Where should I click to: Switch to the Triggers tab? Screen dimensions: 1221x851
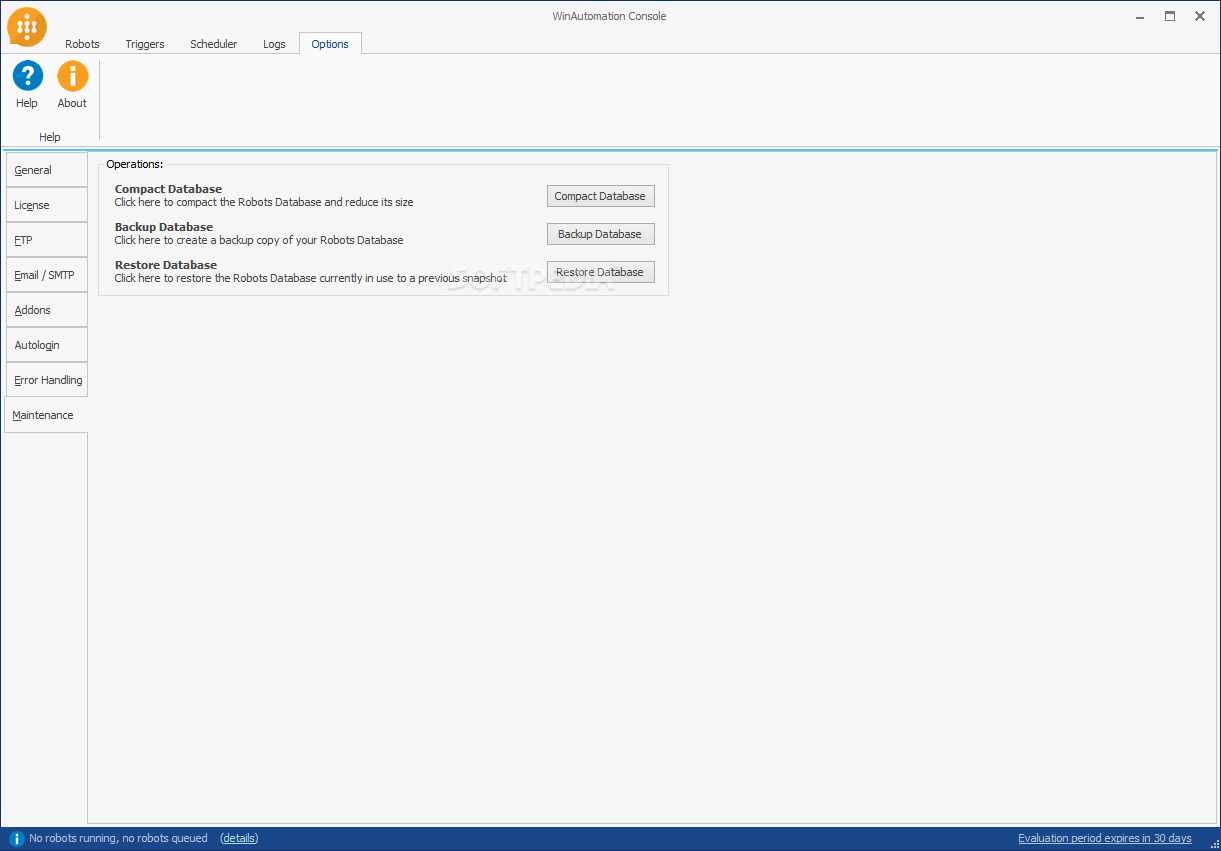(x=145, y=44)
